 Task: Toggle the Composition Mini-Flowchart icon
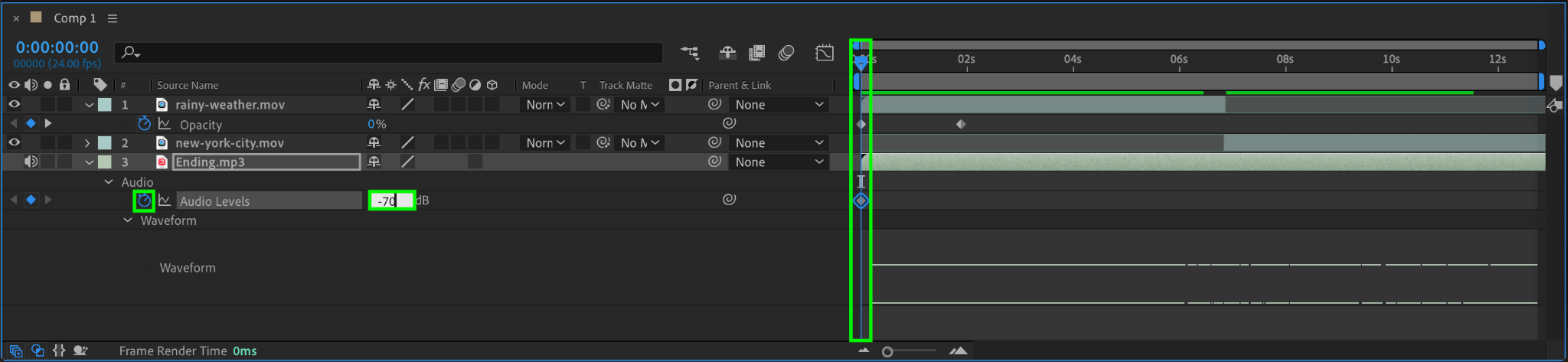690,53
